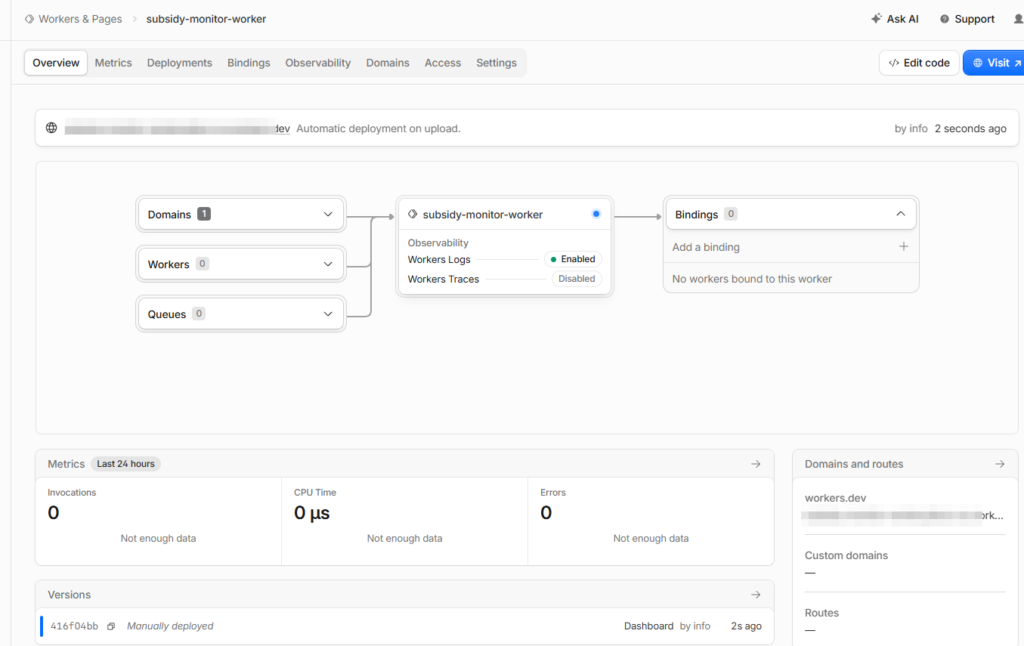Navigate to Workers & Pages breadcrumb

(80, 19)
